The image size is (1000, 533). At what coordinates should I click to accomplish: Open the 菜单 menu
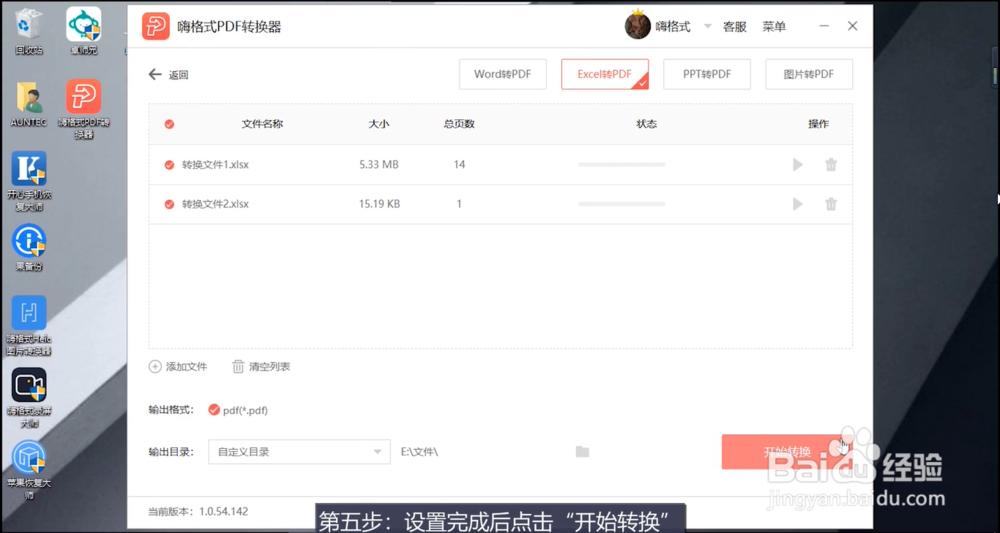(774, 27)
